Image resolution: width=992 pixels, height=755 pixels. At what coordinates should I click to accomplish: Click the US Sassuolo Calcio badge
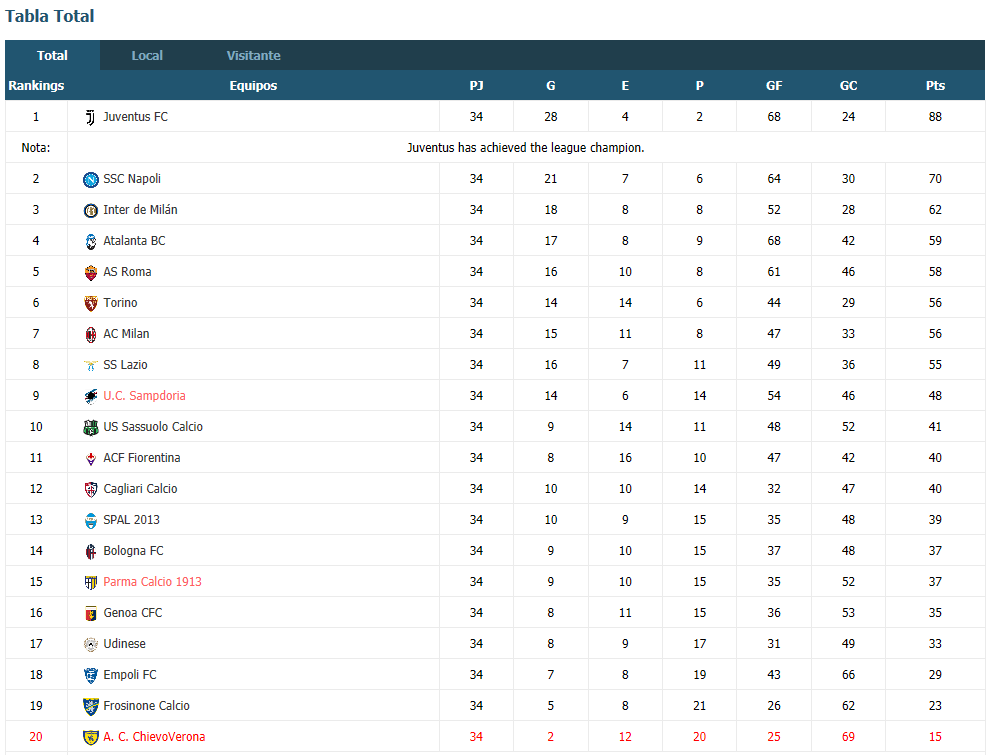[x=90, y=427]
